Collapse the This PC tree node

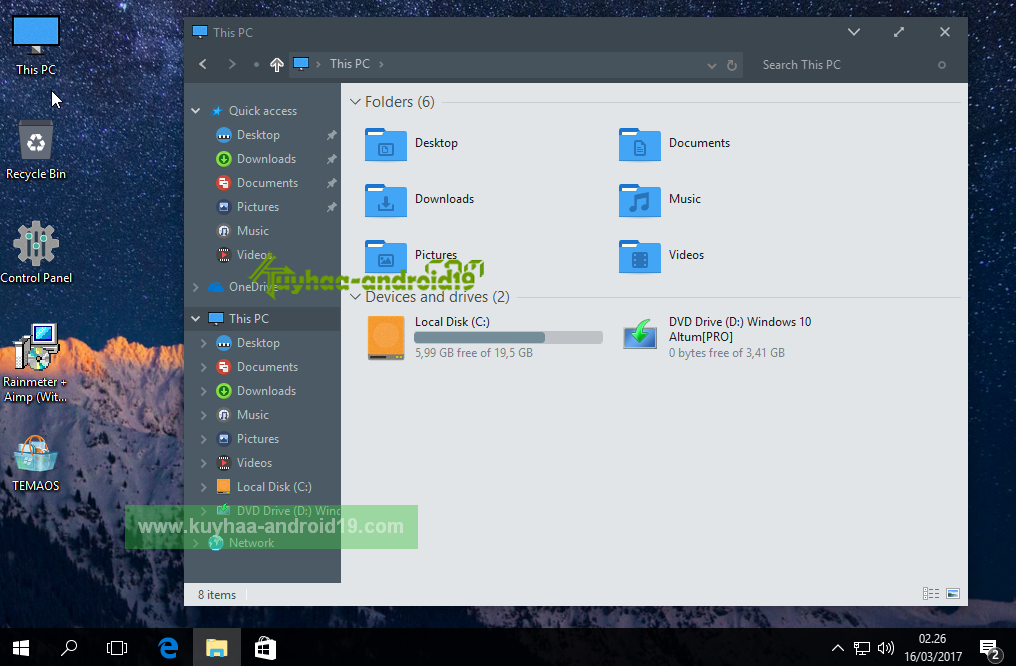[x=196, y=319]
